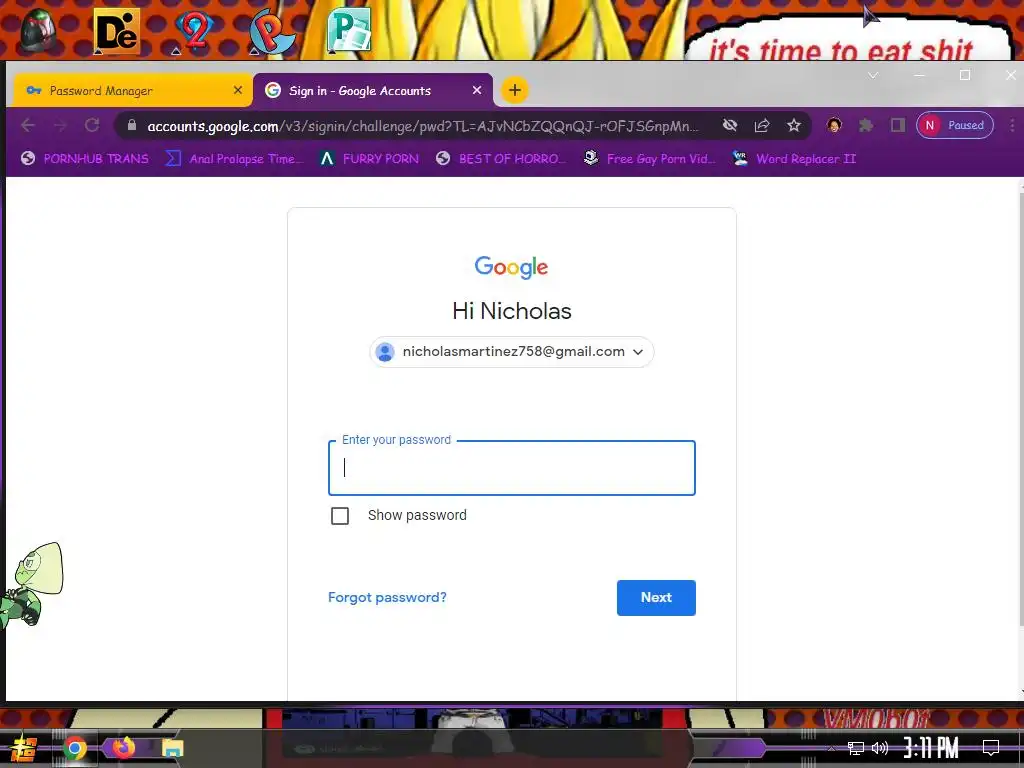
Task: Reload the current page
Action: click(x=92, y=125)
